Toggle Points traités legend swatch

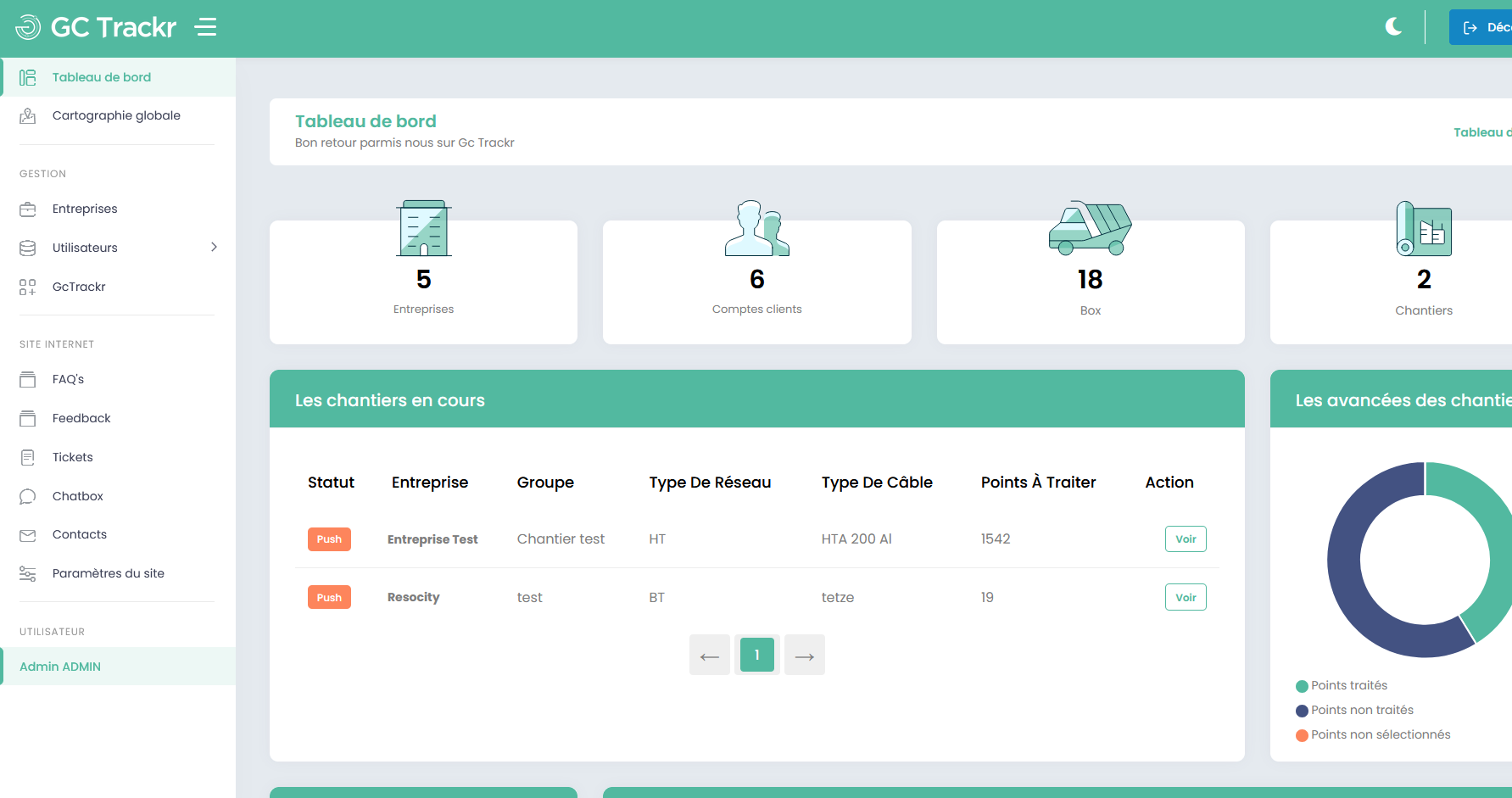(1302, 686)
